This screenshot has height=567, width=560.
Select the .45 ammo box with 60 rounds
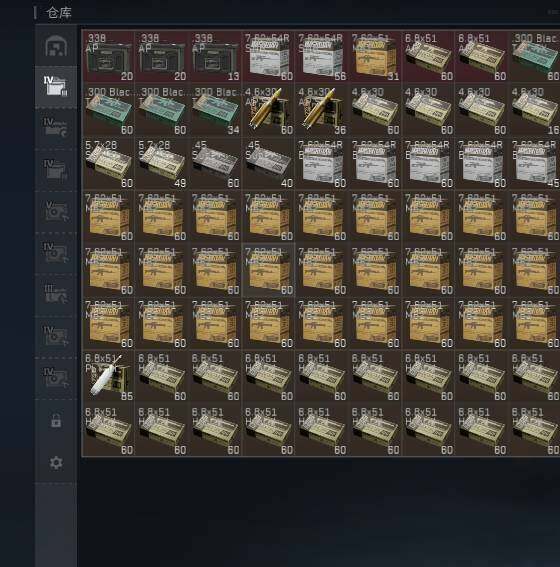click(216, 163)
